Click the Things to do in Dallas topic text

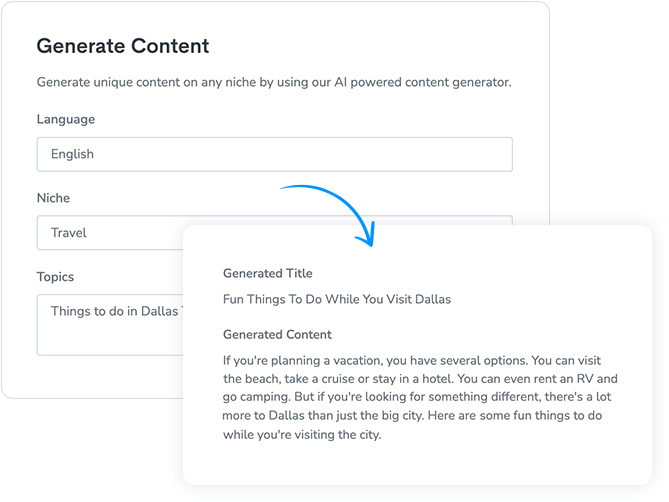[x=116, y=311]
